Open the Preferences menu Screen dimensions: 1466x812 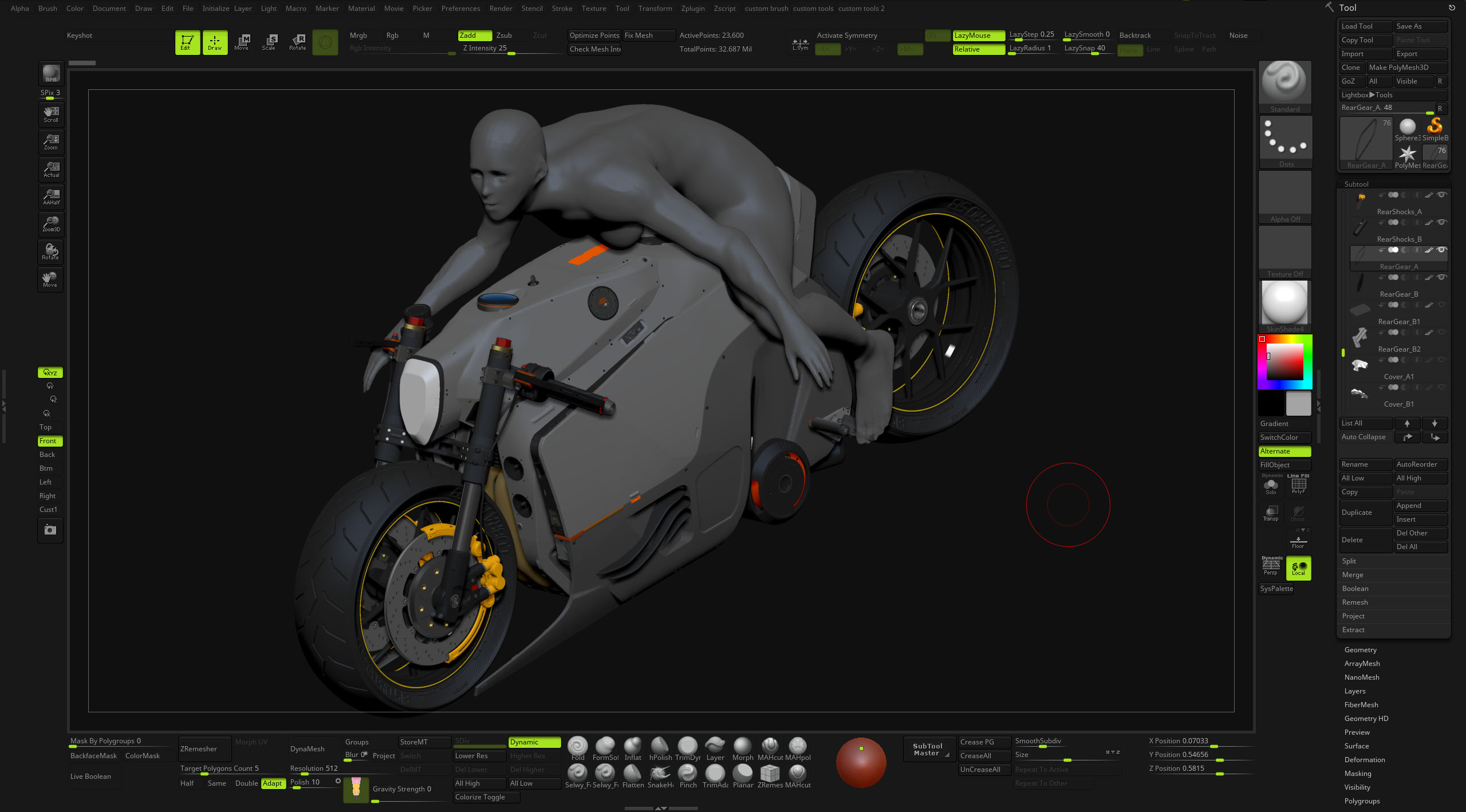click(x=460, y=9)
